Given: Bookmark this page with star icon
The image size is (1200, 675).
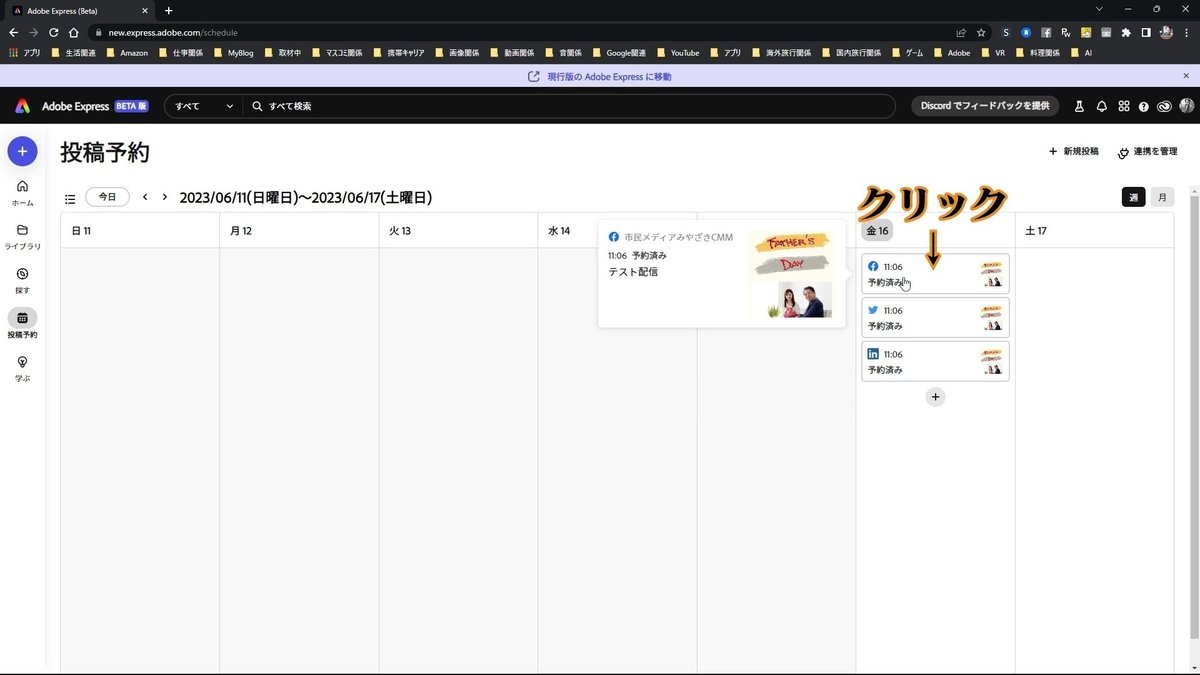Looking at the screenshot, I should (981, 32).
